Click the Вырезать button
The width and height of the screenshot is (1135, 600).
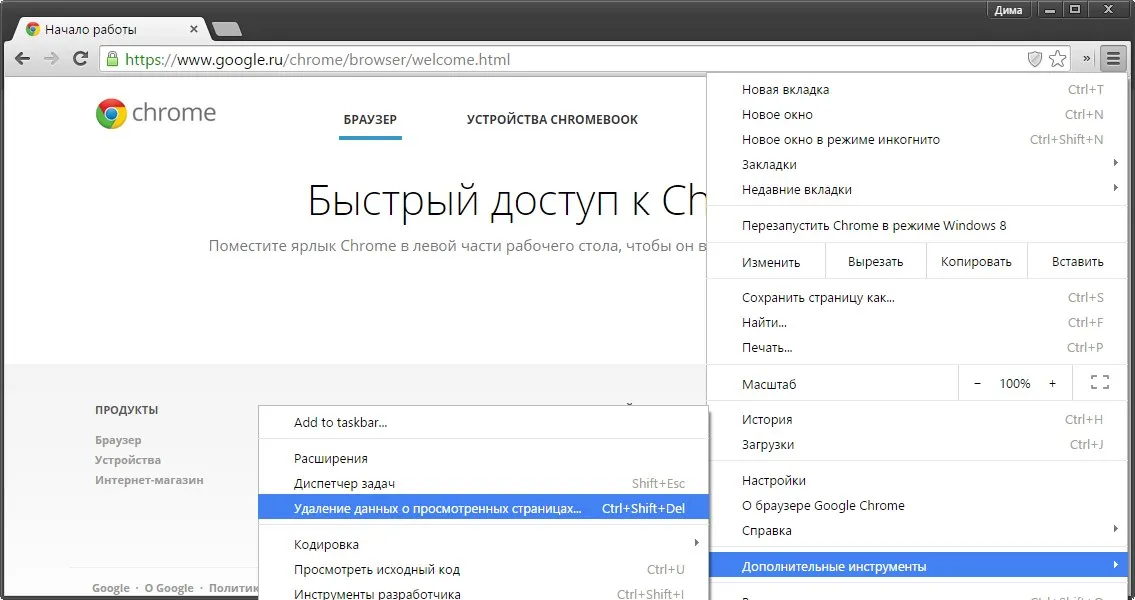pyautogui.click(x=875, y=262)
